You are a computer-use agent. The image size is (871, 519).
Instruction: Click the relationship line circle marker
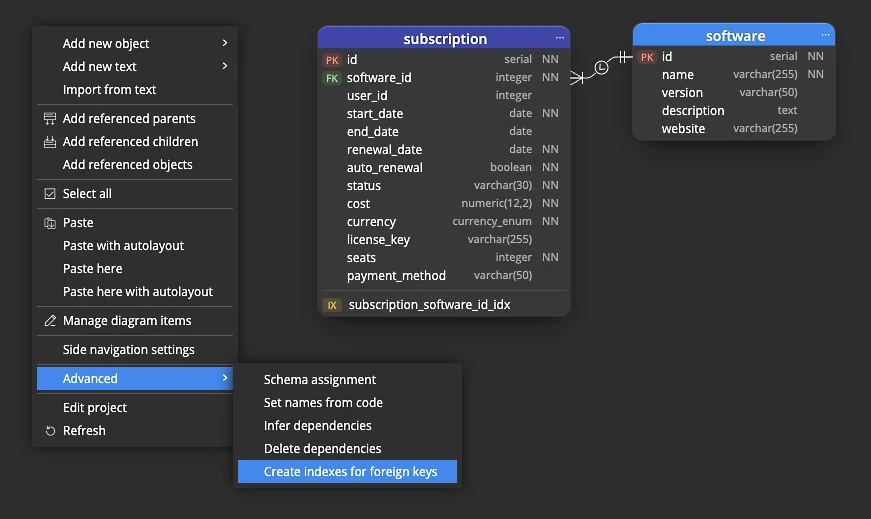click(602, 68)
